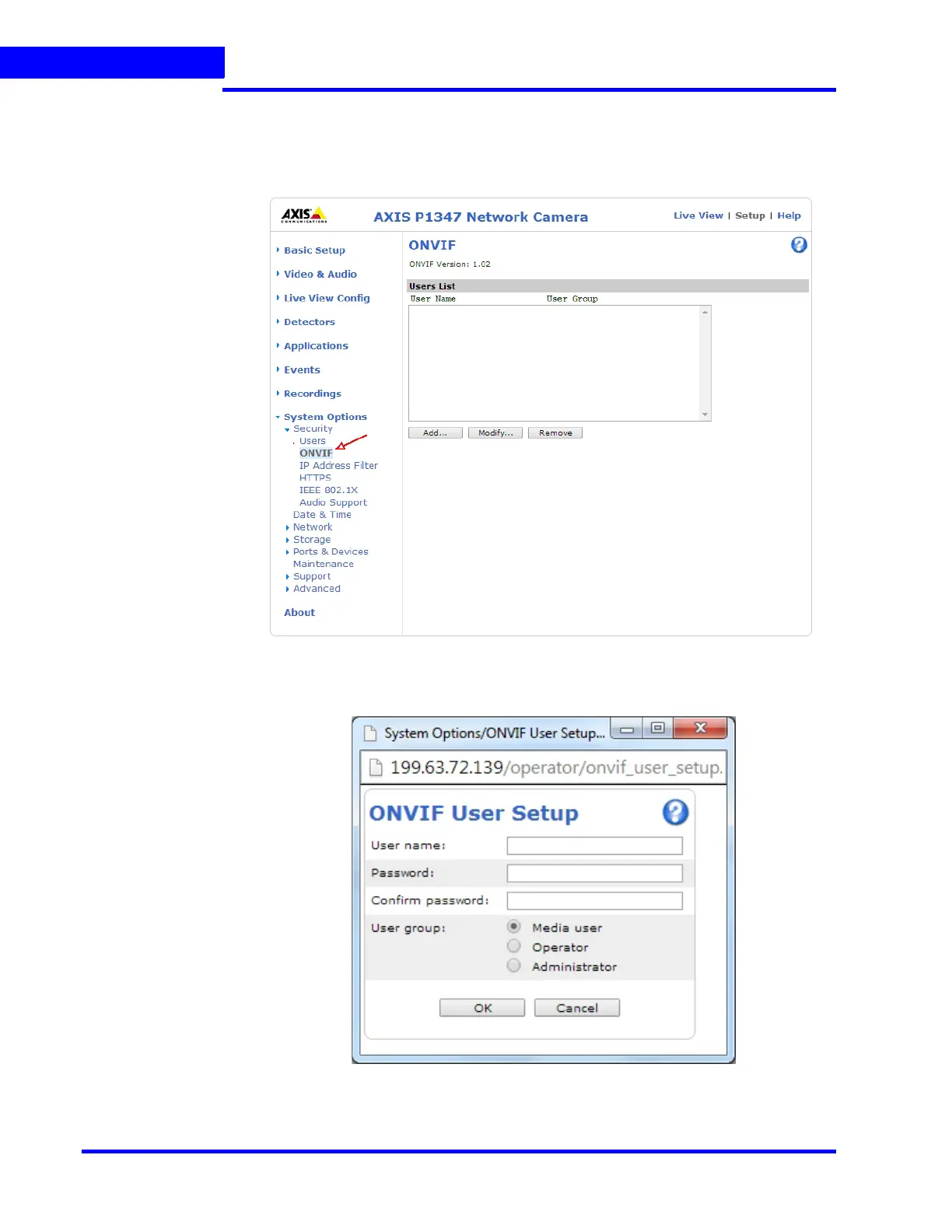Image resolution: width=952 pixels, height=1232 pixels.
Task: Open the Maintenance page
Action: pyautogui.click(x=323, y=565)
